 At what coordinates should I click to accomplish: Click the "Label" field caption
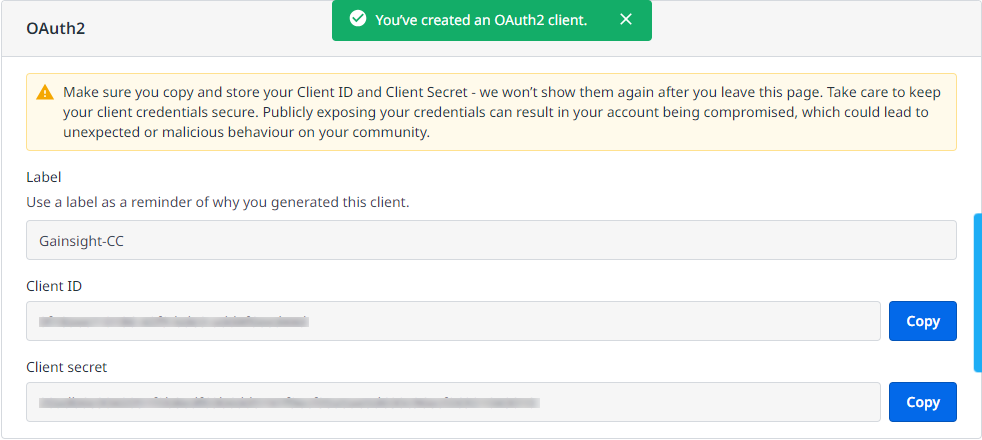[44, 177]
